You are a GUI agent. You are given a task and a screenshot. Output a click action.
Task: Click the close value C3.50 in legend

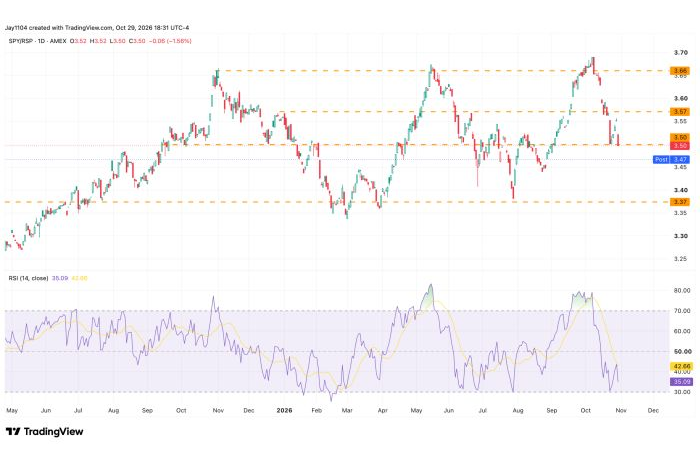coord(137,41)
